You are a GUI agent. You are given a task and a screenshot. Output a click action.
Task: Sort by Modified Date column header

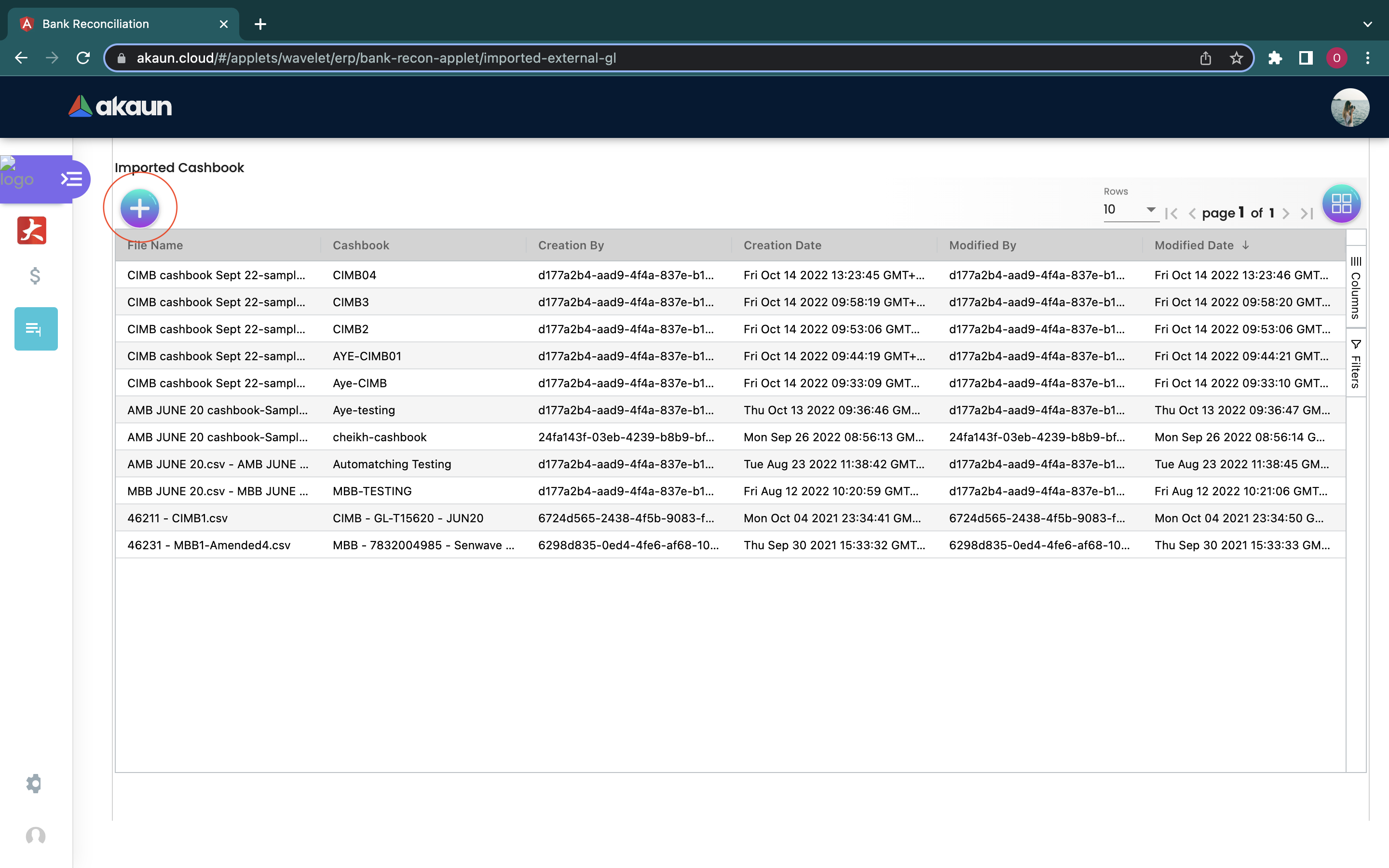1194,245
